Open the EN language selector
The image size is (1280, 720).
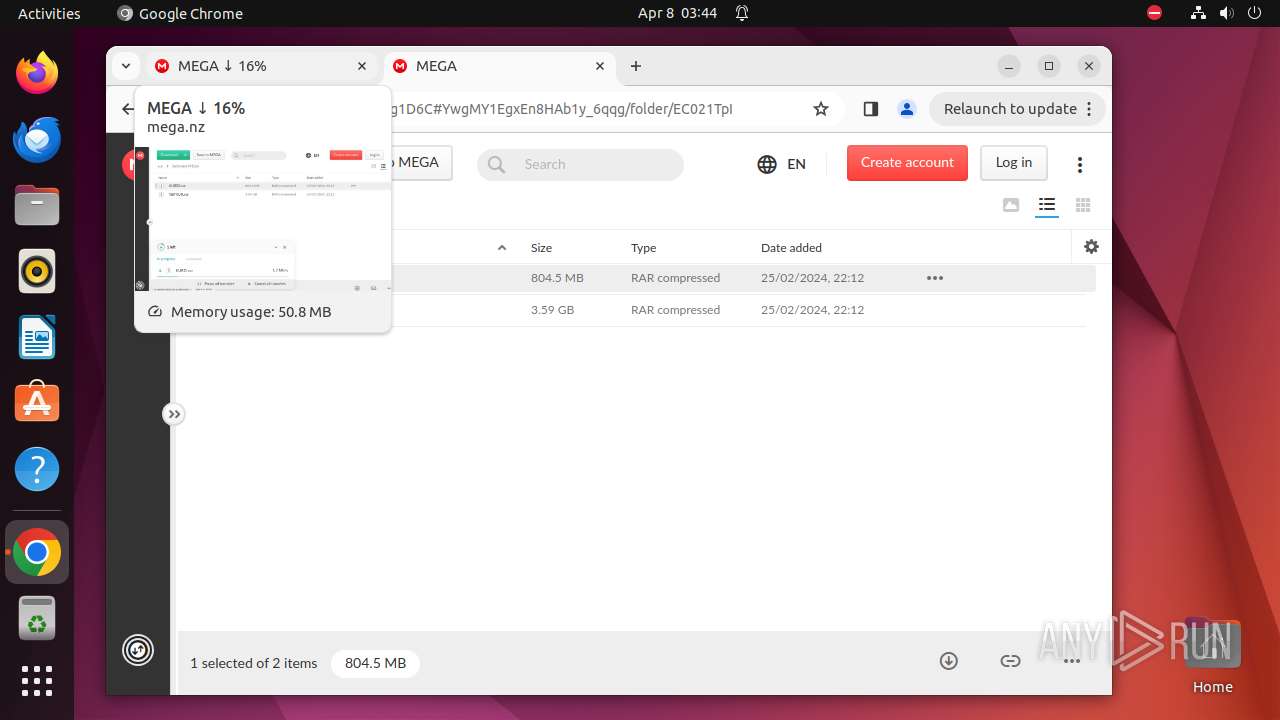point(781,164)
